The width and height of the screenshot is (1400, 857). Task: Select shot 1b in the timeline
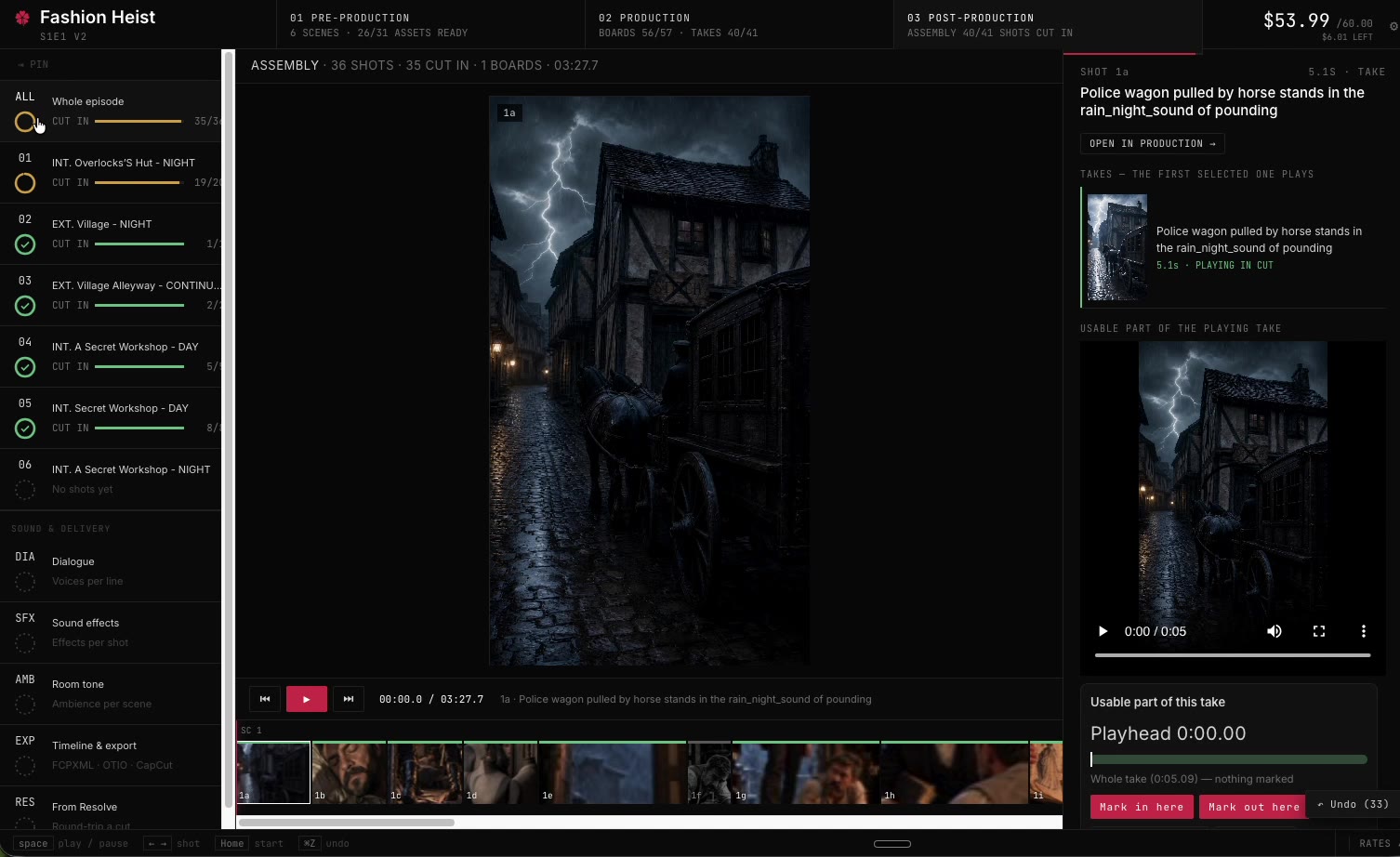(x=349, y=771)
